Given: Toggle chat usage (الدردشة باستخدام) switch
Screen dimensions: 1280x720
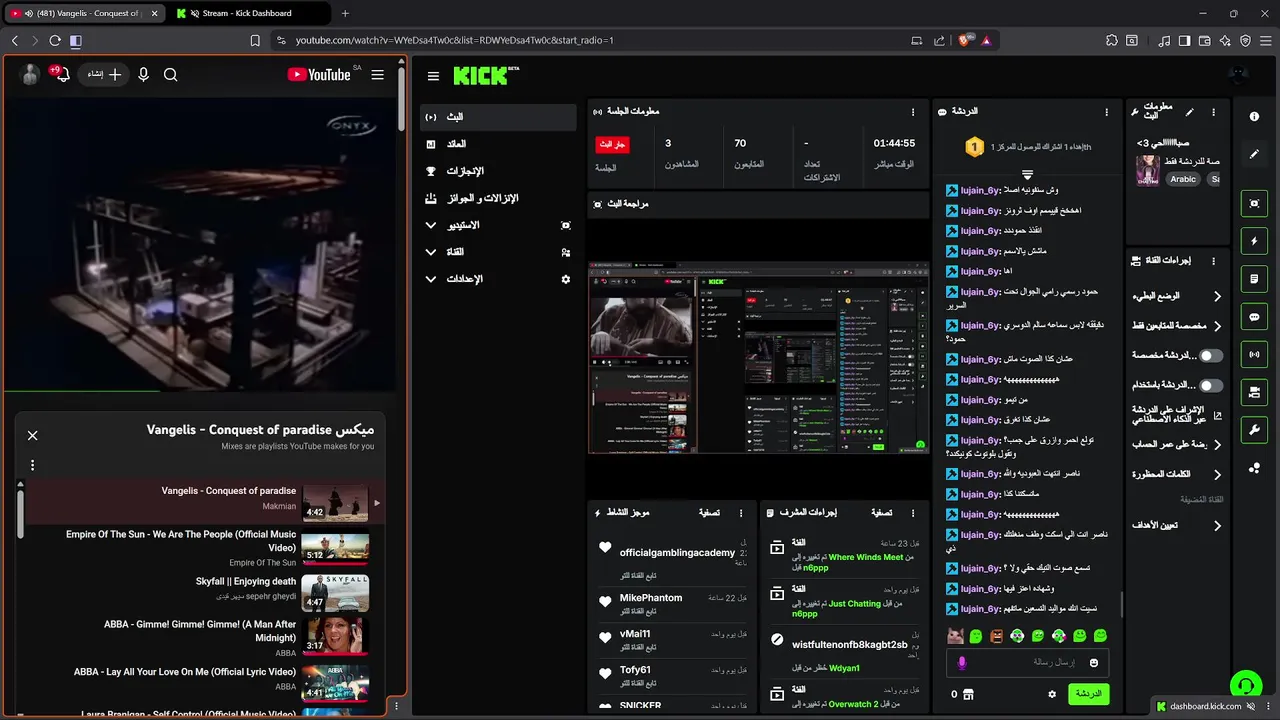Looking at the screenshot, I should tap(1211, 385).
